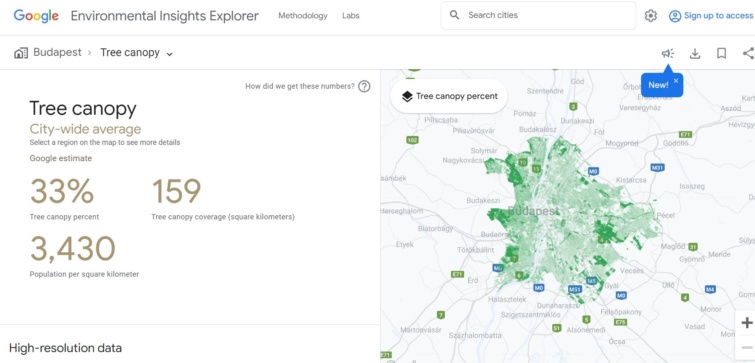The image size is (755, 363).
Task: Click Environmental Insights Explorer title
Action: tap(165, 16)
